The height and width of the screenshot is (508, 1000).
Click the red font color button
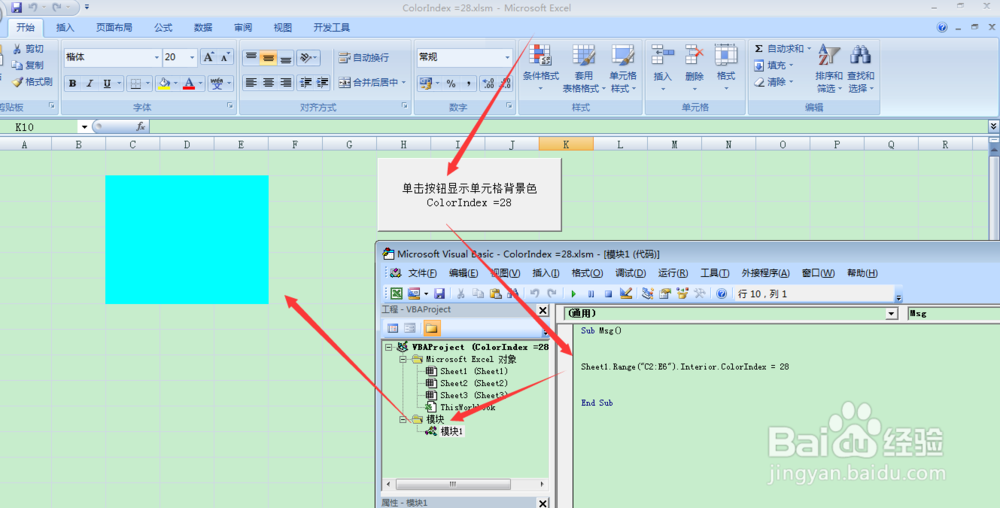188,83
